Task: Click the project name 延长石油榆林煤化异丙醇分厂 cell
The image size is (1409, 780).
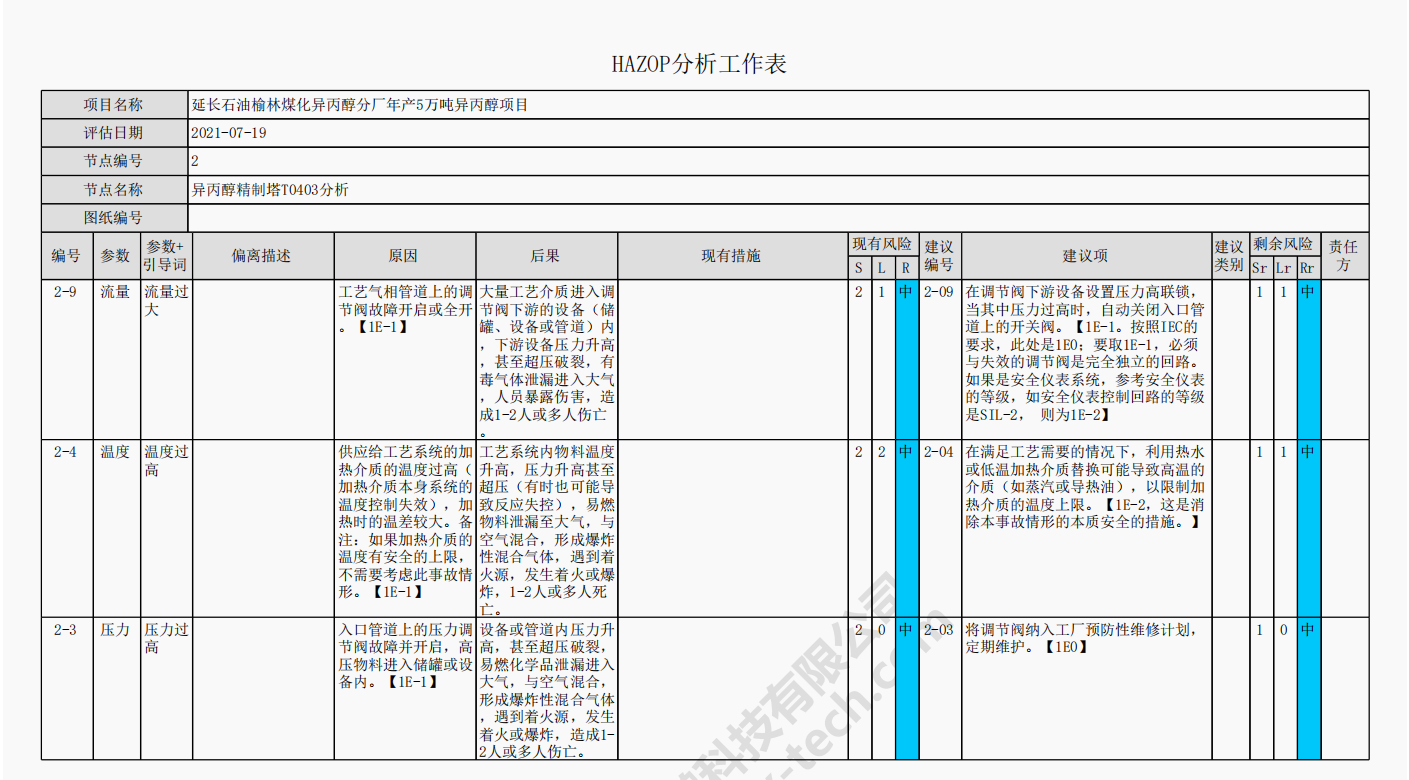Action: [x=778, y=105]
